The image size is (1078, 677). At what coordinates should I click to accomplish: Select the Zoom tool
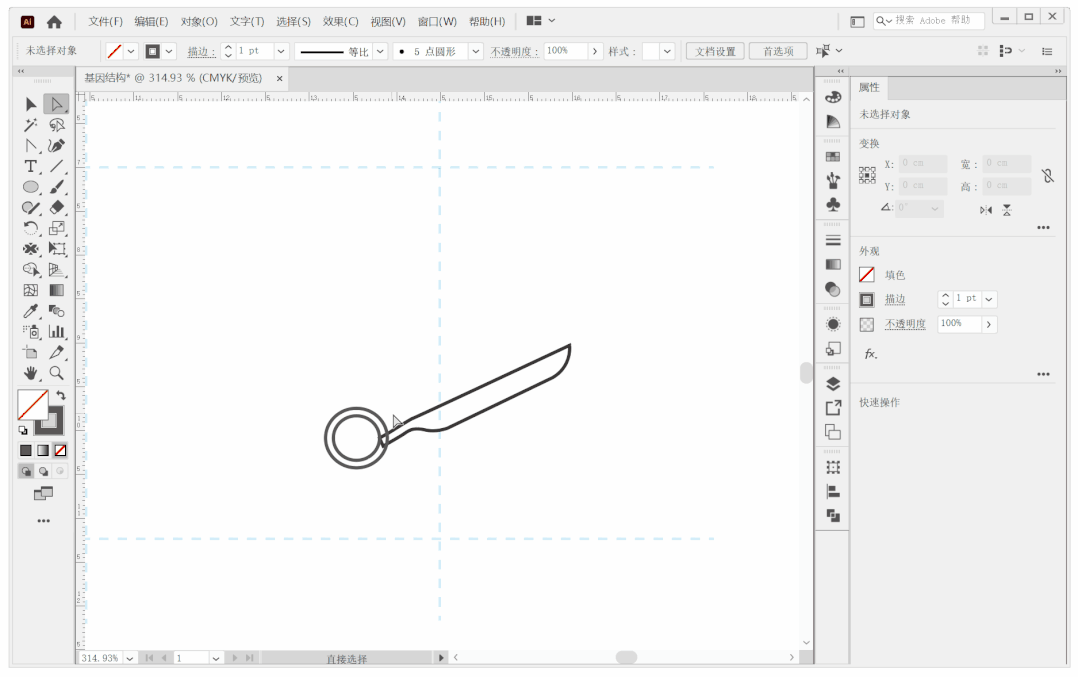tap(56, 373)
